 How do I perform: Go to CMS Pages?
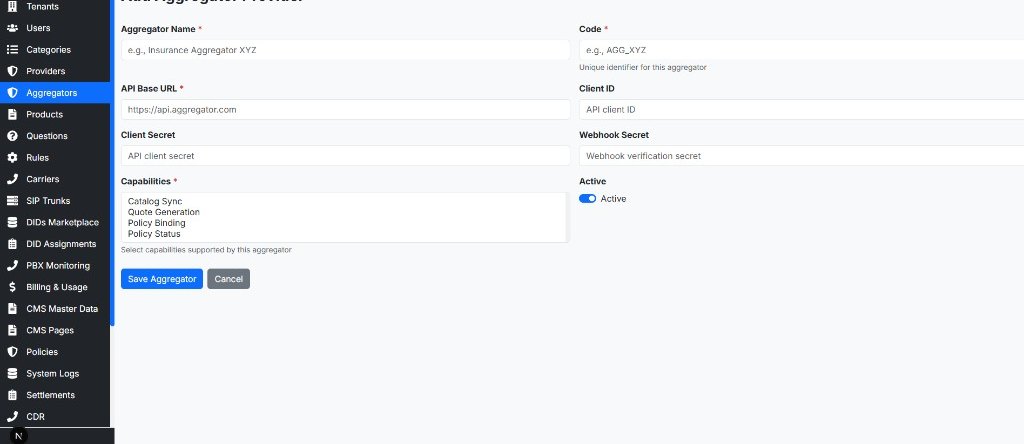(55, 330)
